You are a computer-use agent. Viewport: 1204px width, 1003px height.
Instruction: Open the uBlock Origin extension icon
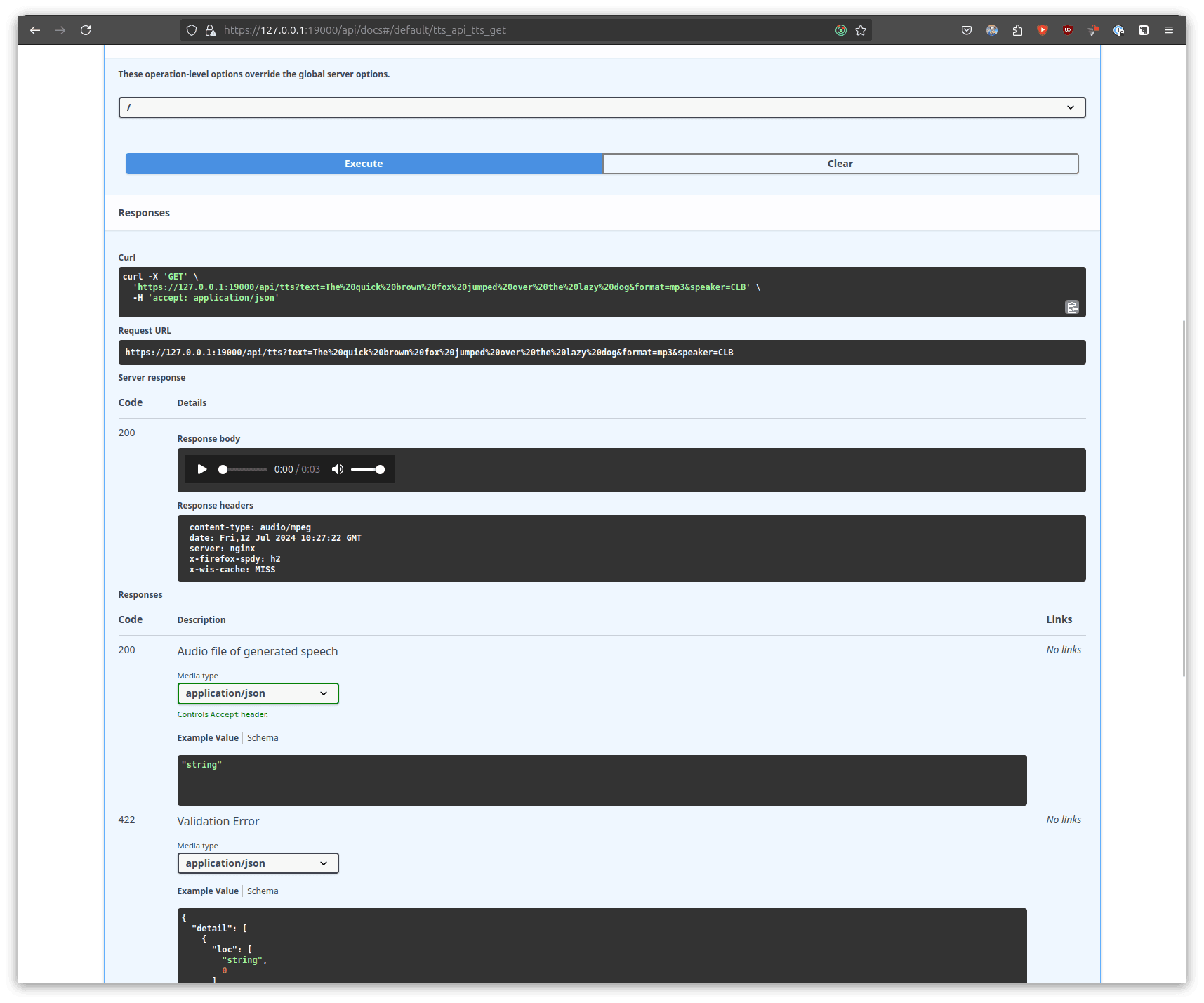click(1068, 30)
